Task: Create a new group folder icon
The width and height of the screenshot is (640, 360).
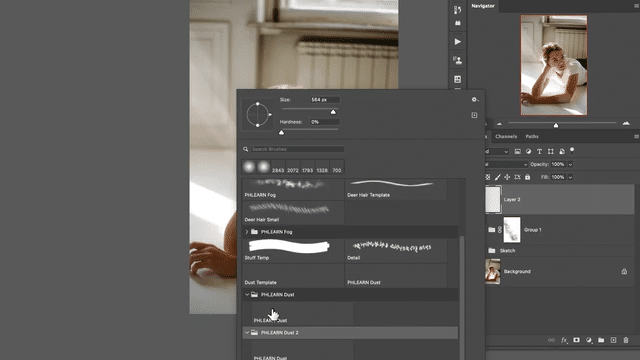Action: pyautogui.click(x=601, y=340)
